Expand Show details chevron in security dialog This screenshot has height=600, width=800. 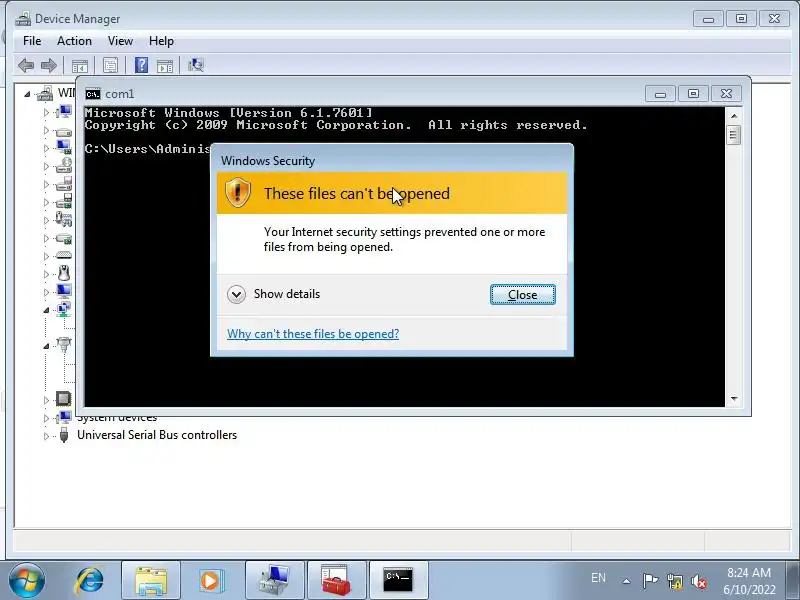236,294
